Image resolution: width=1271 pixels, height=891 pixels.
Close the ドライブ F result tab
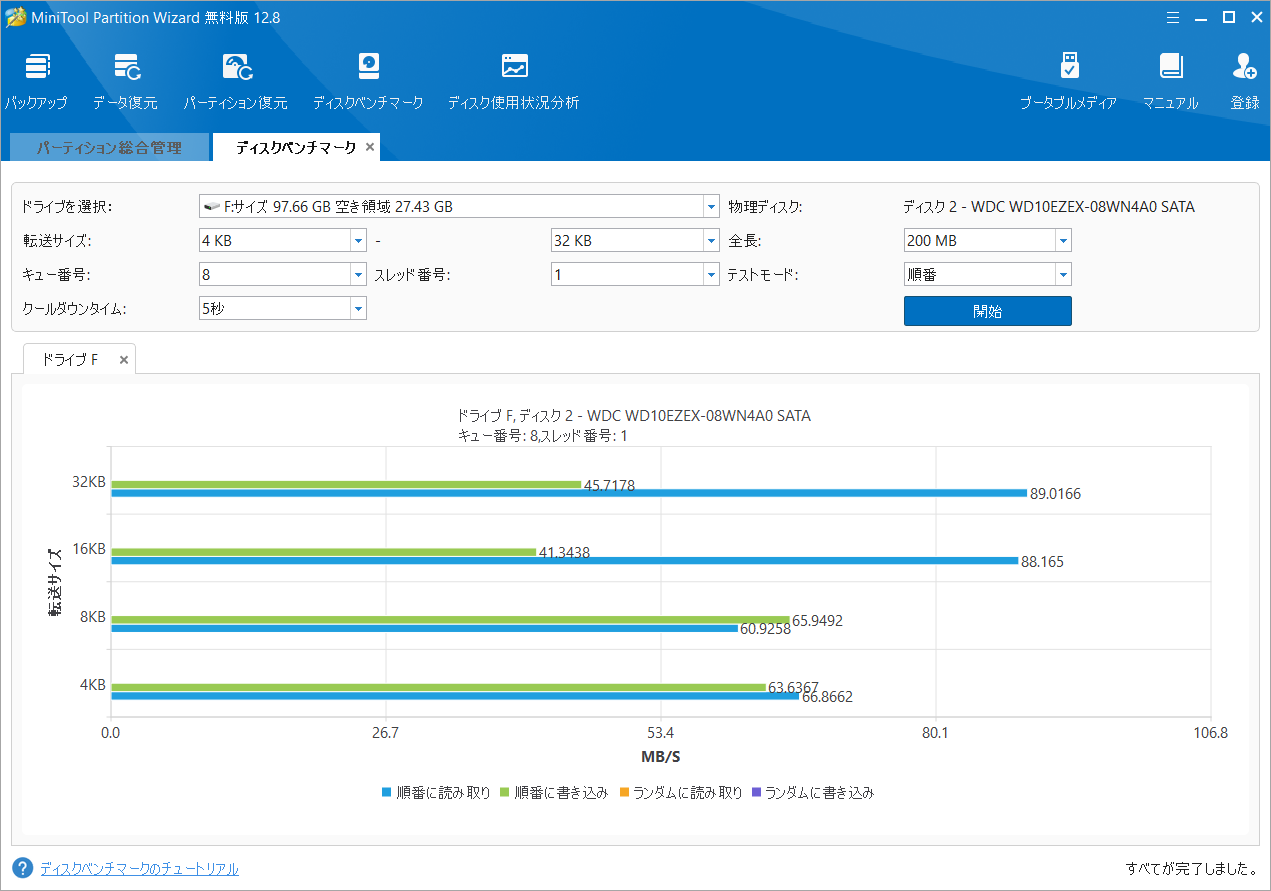(124, 360)
